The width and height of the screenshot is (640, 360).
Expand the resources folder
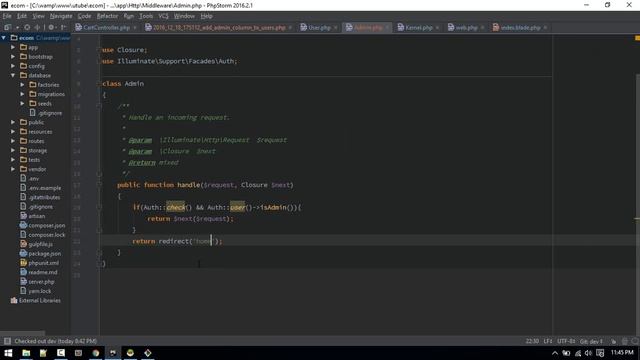point(13,132)
